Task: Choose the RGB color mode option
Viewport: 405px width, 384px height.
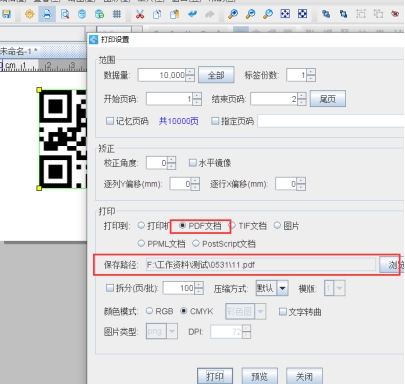Action: [149, 311]
